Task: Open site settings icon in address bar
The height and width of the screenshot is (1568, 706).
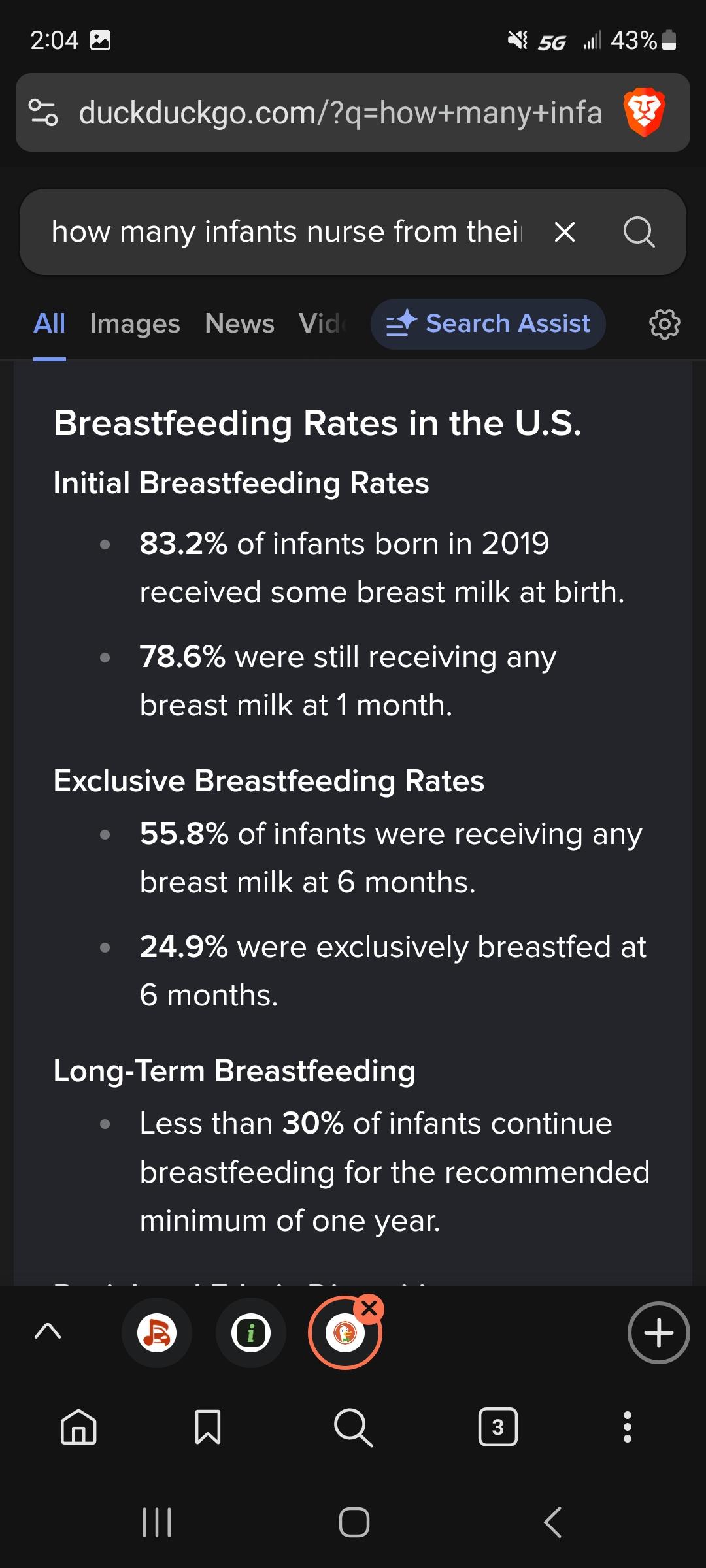Action: coord(44,112)
